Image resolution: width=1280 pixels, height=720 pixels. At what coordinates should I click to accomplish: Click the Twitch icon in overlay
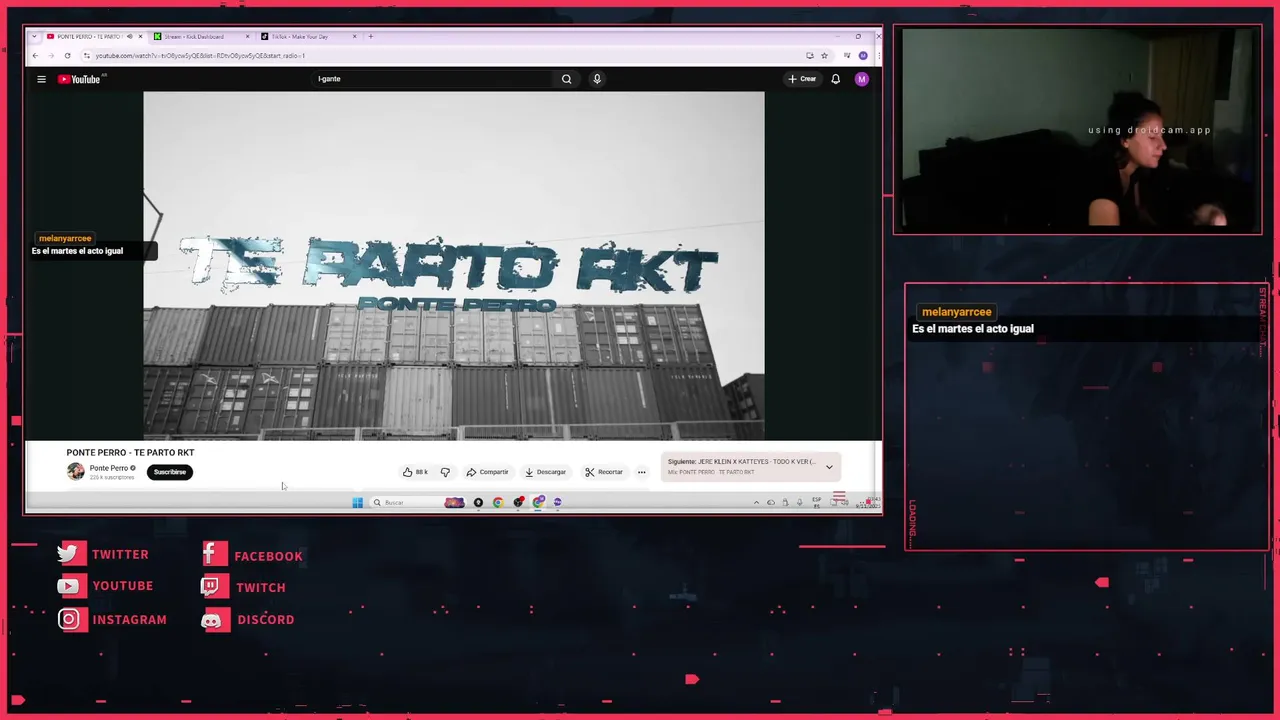tap(210, 587)
